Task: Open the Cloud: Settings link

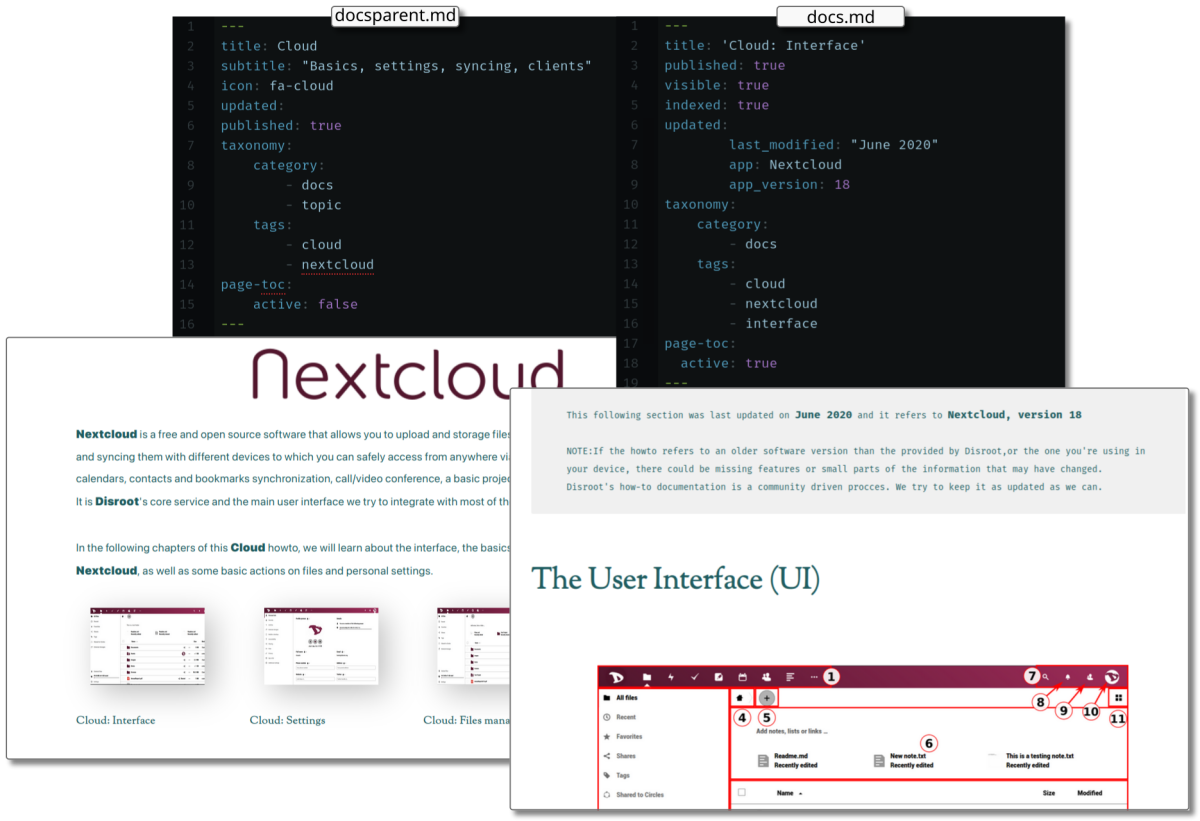Action: 287,720
